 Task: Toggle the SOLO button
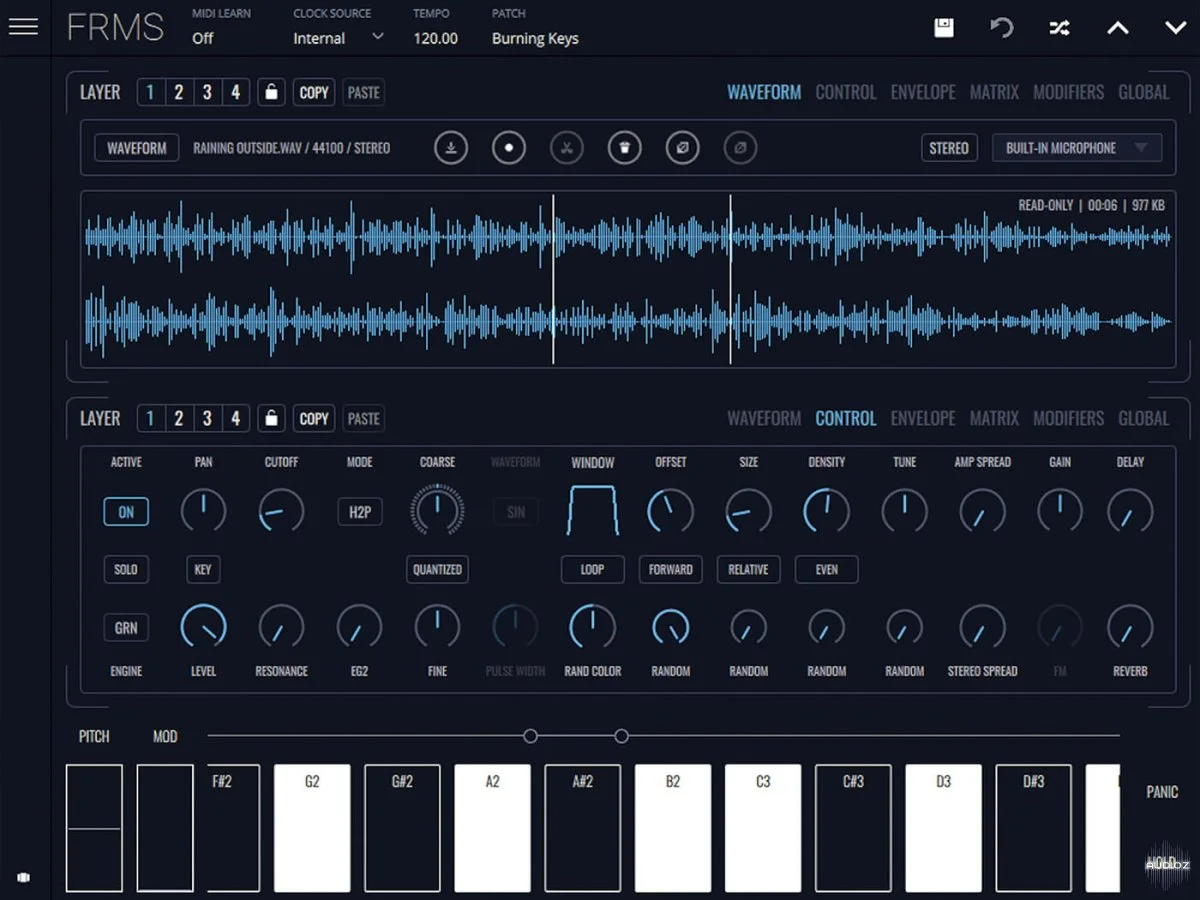[x=126, y=569]
